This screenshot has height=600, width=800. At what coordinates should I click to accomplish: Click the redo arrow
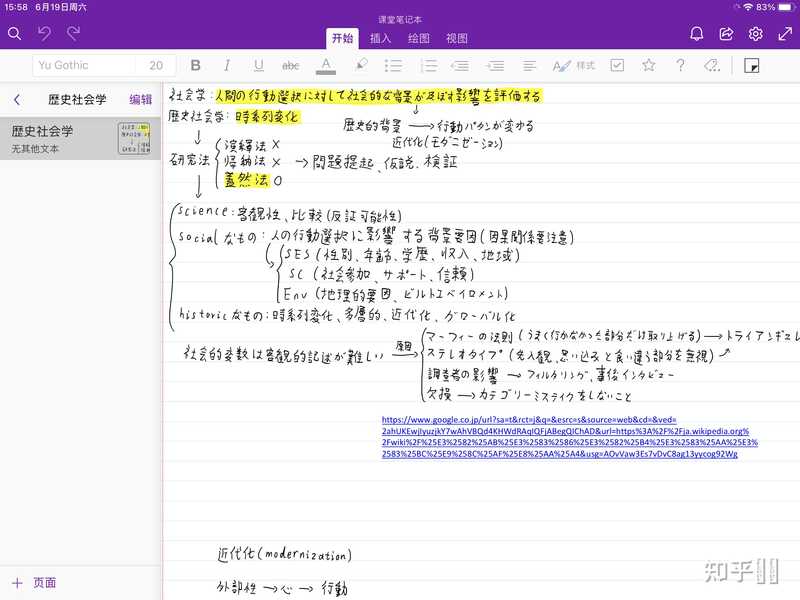[x=73, y=34]
